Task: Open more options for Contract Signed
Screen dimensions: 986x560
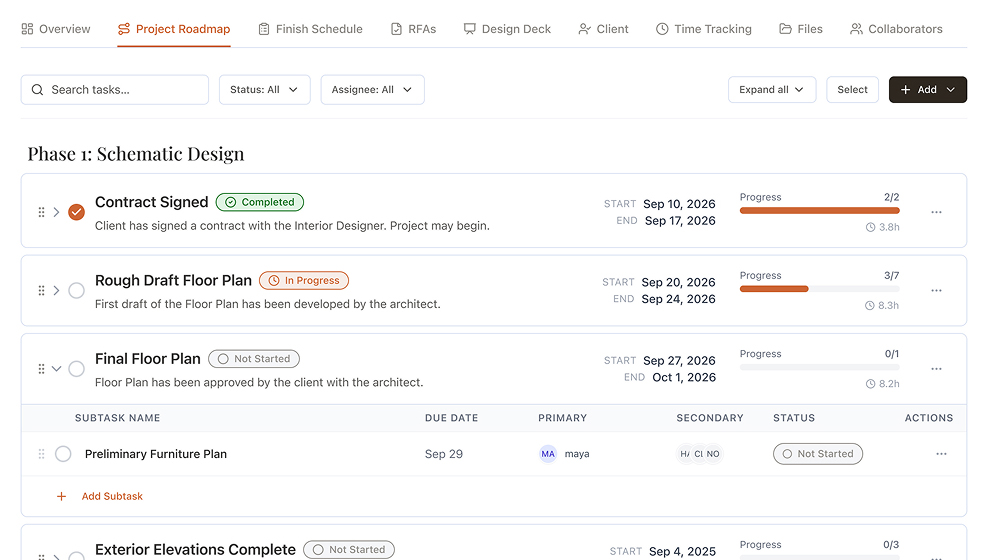Action: 936,212
